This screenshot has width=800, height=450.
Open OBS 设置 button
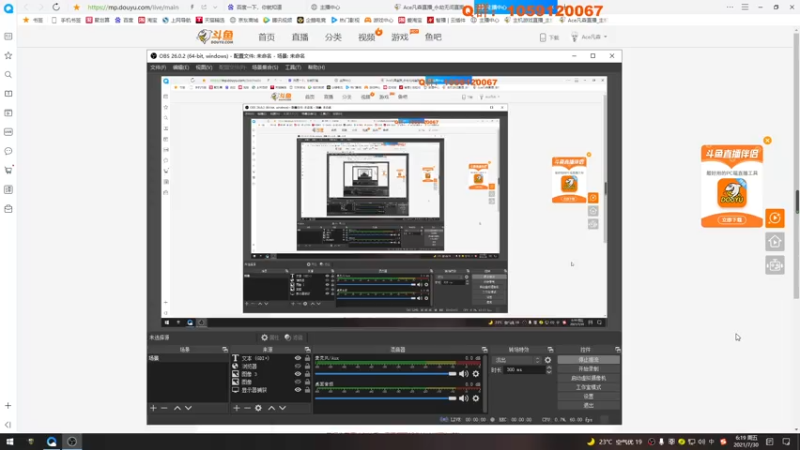pos(588,396)
